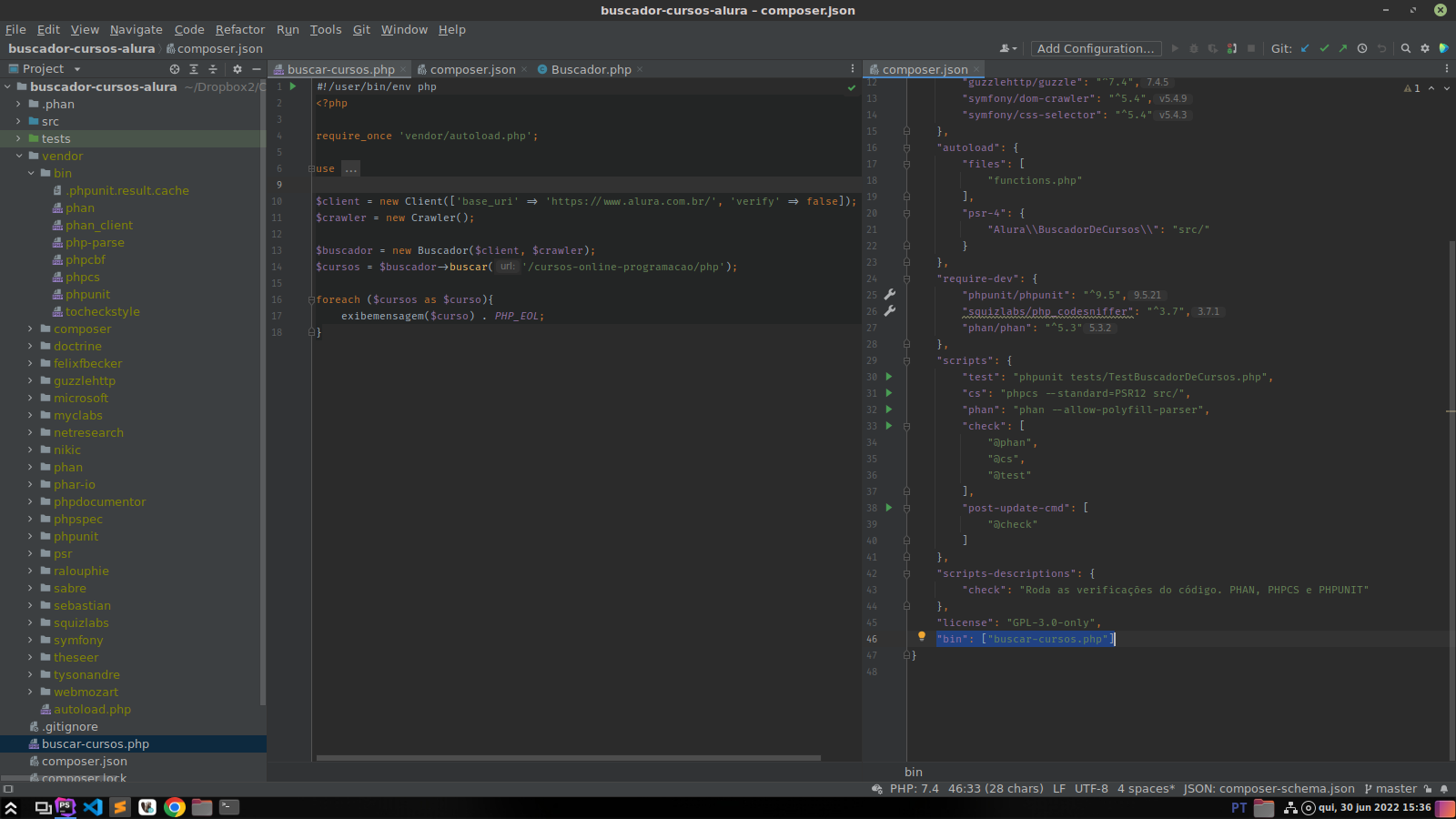The height and width of the screenshot is (819, 1456).
Task: Run the "cs" script gutter arrow
Action: coord(889,393)
